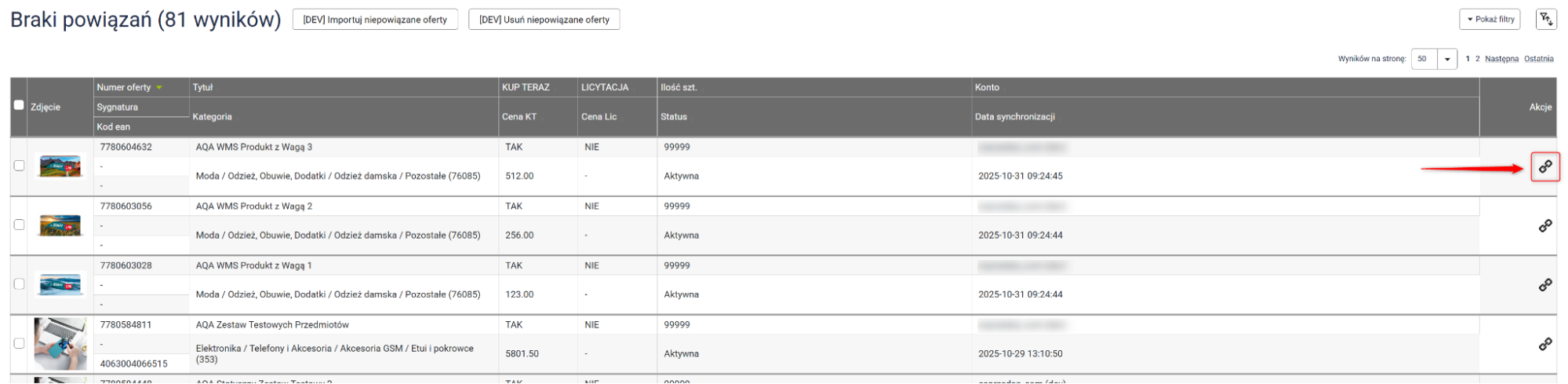
Task: Expand the Pokaż filtry dropdown
Action: pyautogui.click(x=1490, y=20)
